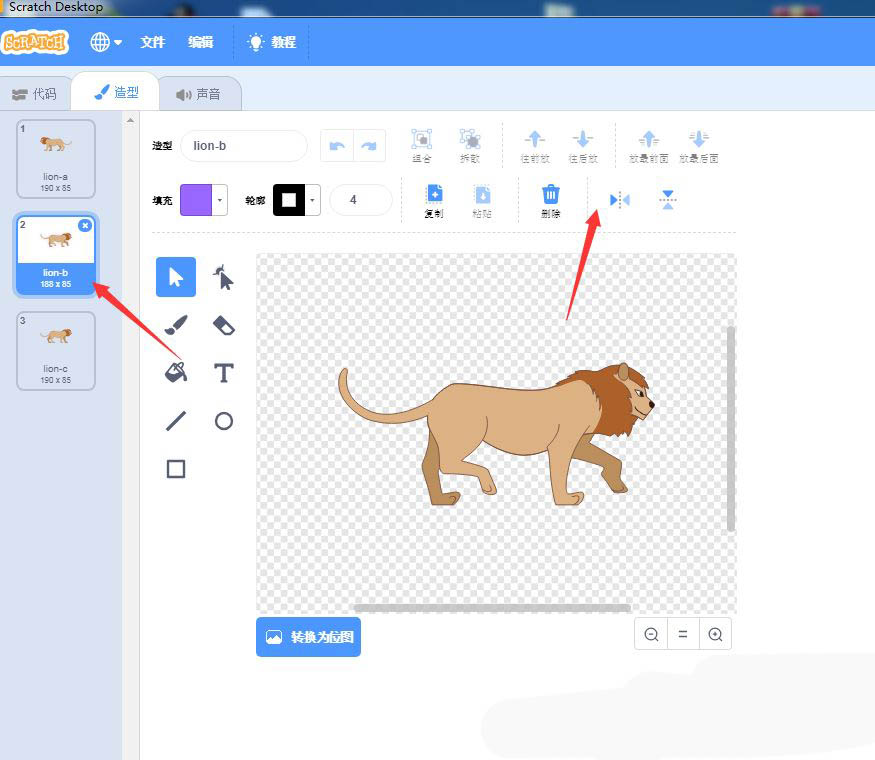This screenshot has height=760, width=875.
Task: Open the fill color dropdown arrow
Action: [x=220, y=200]
